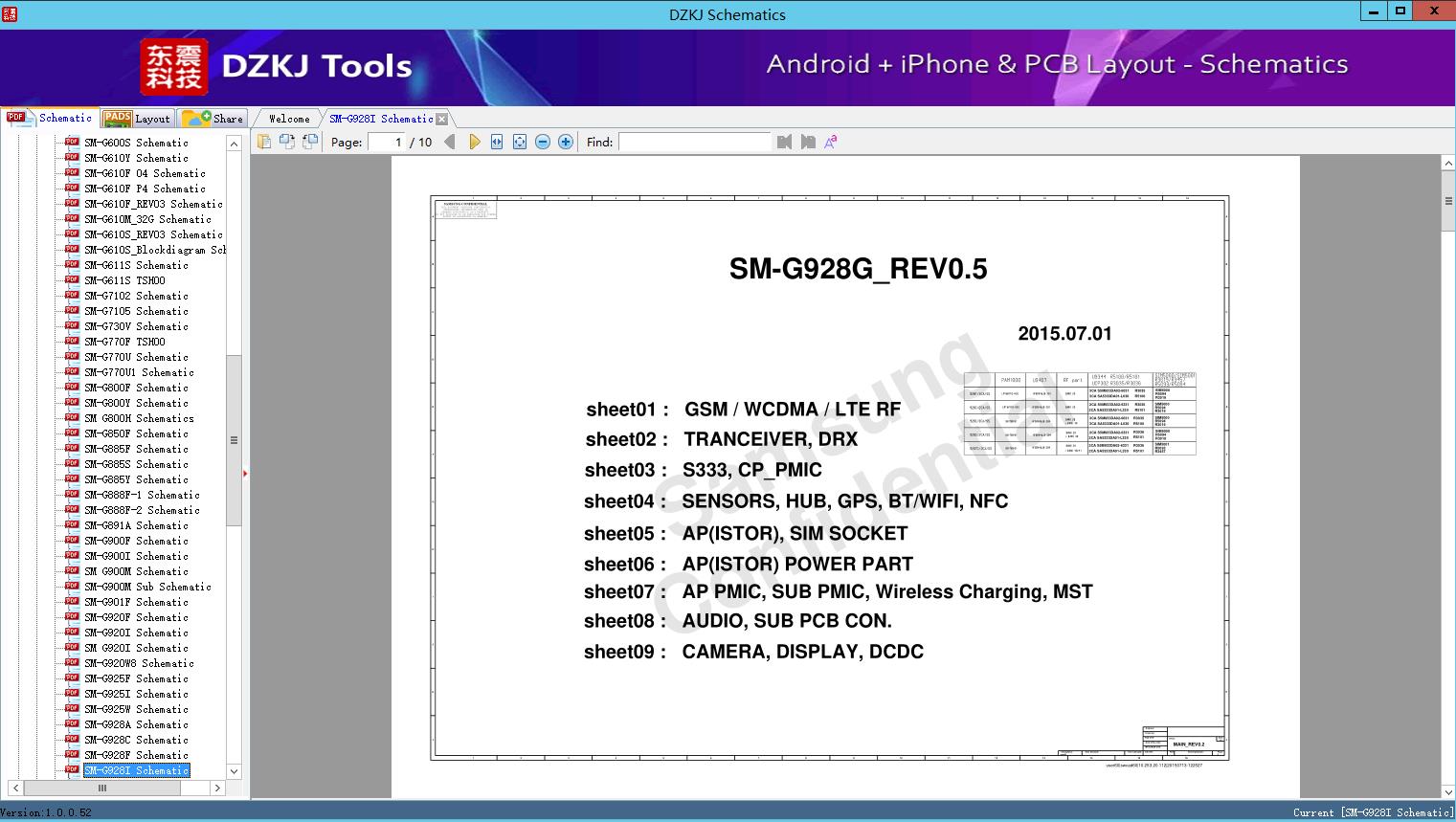Collapse side panel with red splitter arrow
Screen dimensions: 1456x822
[x=246, y=473]
